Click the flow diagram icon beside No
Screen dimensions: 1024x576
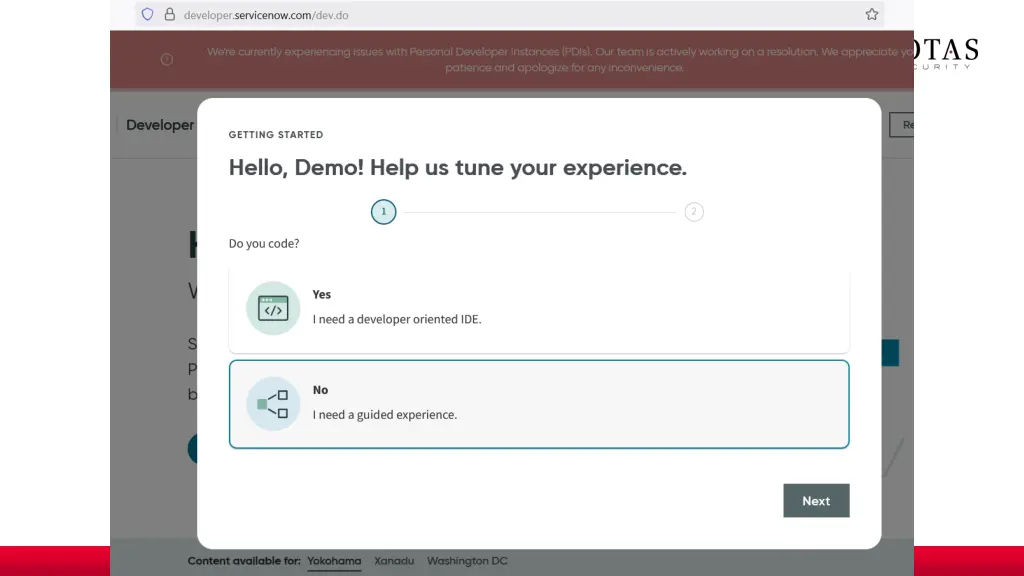273,404
